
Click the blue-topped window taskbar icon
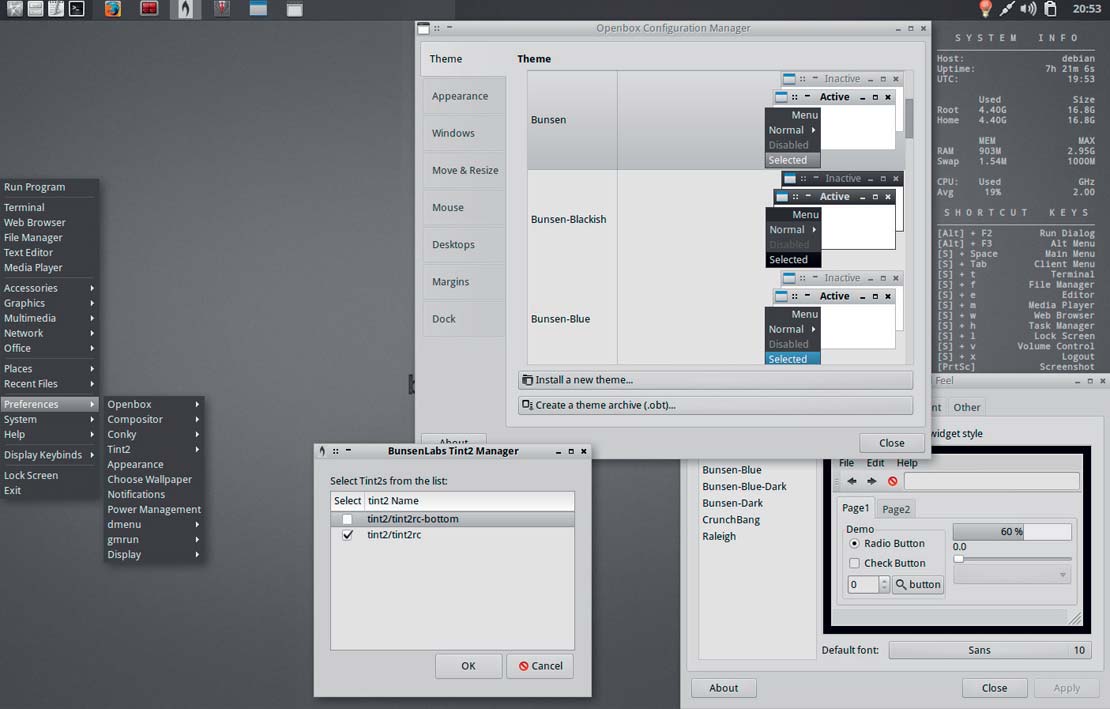point(258,9)
